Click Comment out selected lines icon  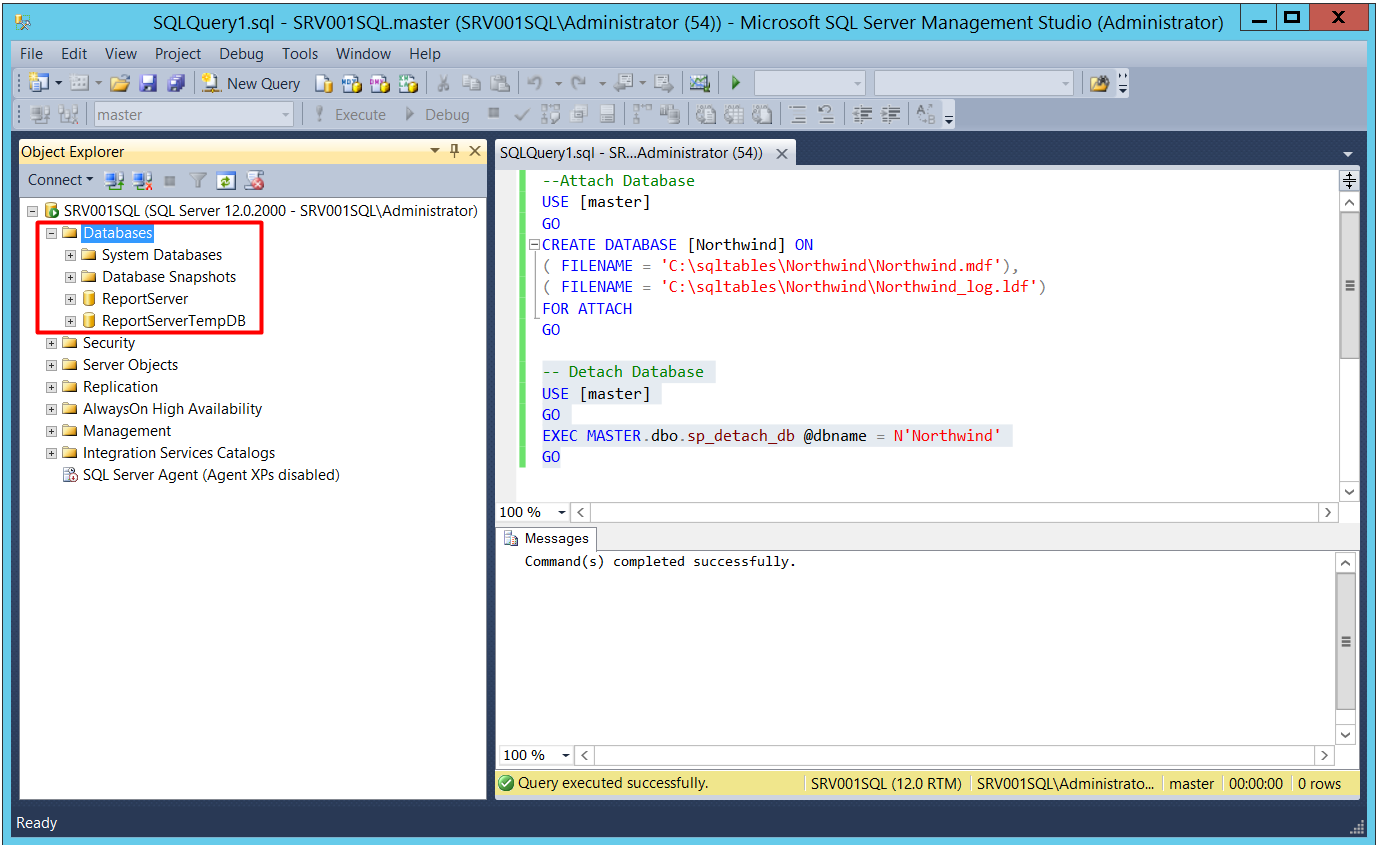pyautogui.click(x=798, y=114)
